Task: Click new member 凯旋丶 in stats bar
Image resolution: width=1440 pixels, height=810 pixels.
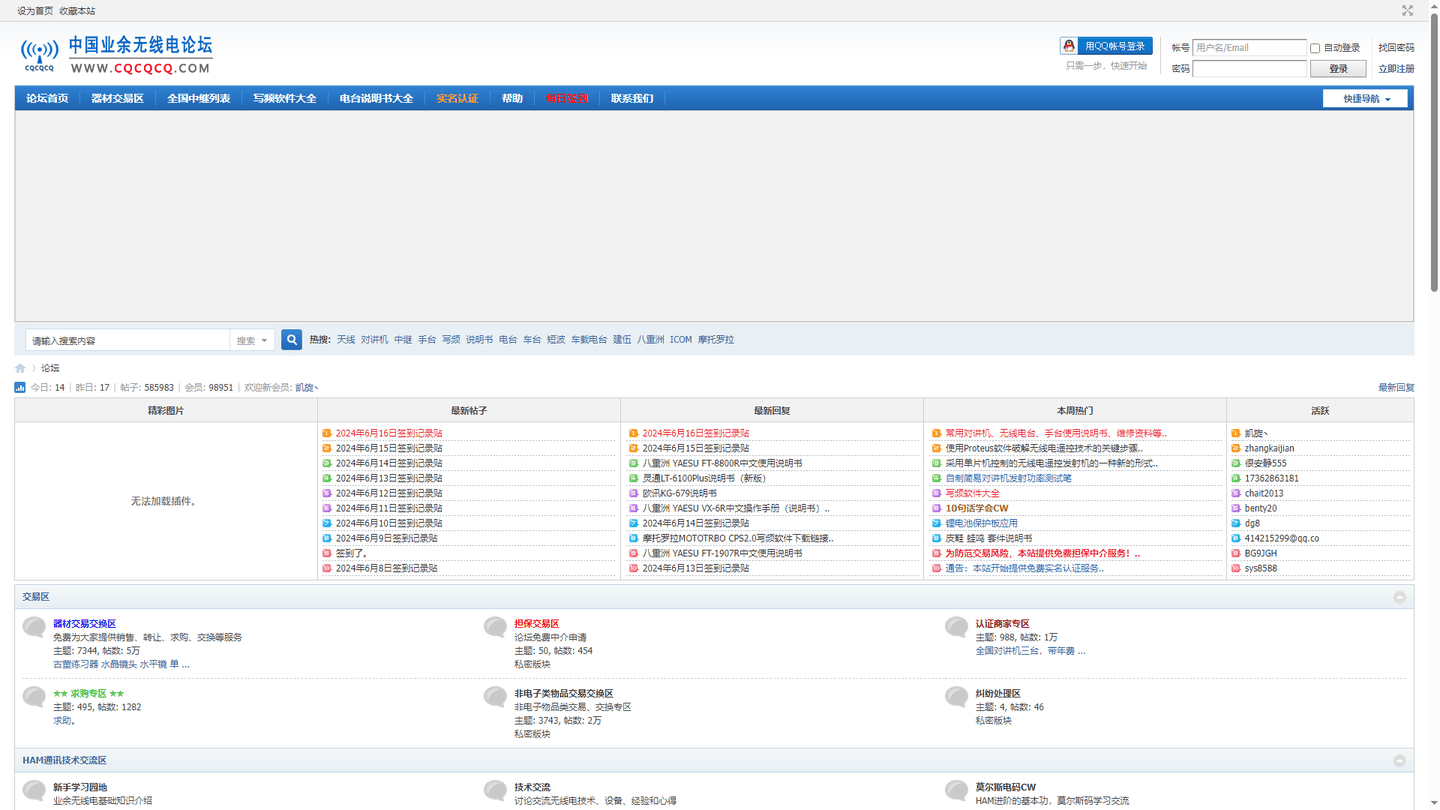Action: pos(307,388)
